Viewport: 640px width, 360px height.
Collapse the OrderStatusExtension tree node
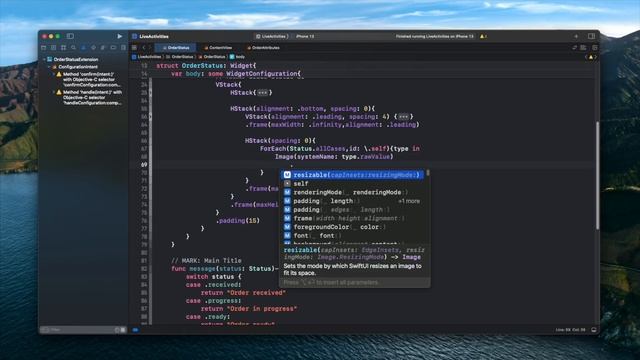click(x=44, y=60)
